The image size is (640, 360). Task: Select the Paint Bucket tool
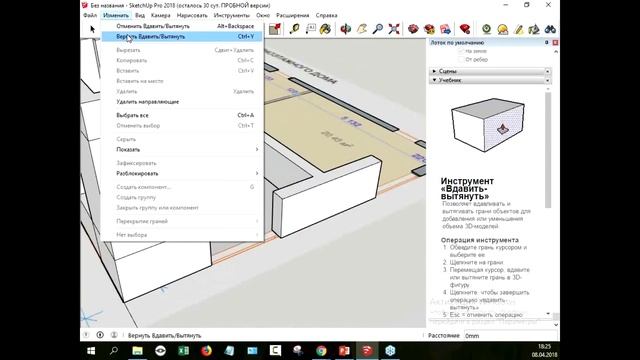click(325, 29)
